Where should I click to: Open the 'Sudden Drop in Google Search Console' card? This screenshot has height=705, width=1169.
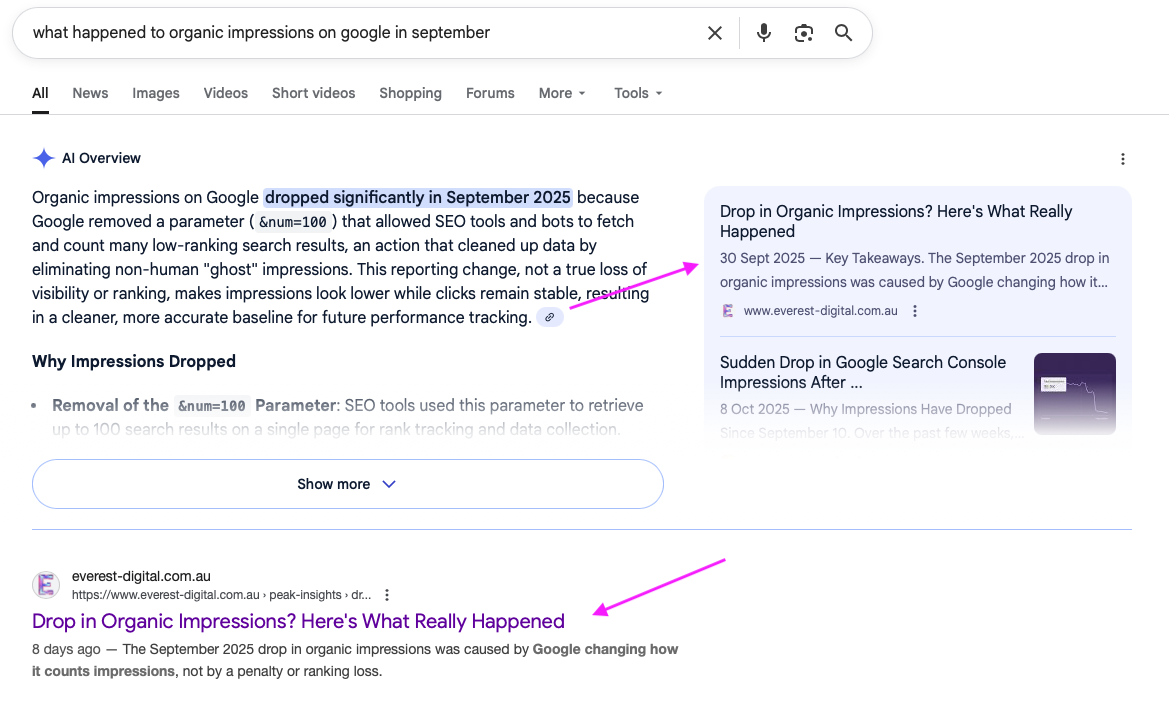click(862, 372)
